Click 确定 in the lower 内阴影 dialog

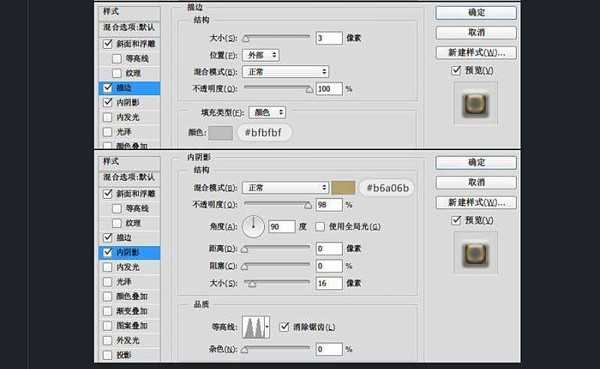tap(476, 163)
